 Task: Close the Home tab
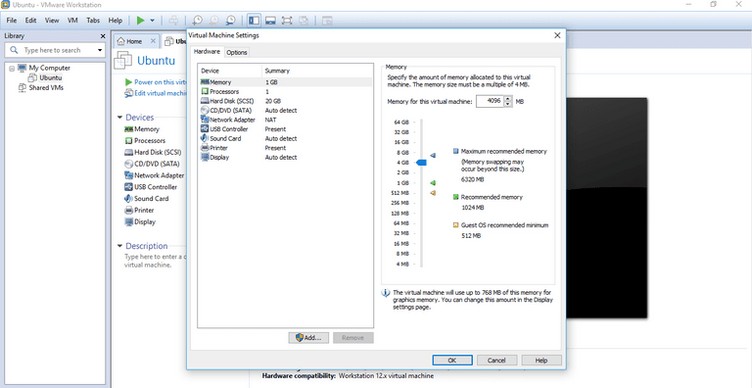pyautogui.click(x=153, y=41)
